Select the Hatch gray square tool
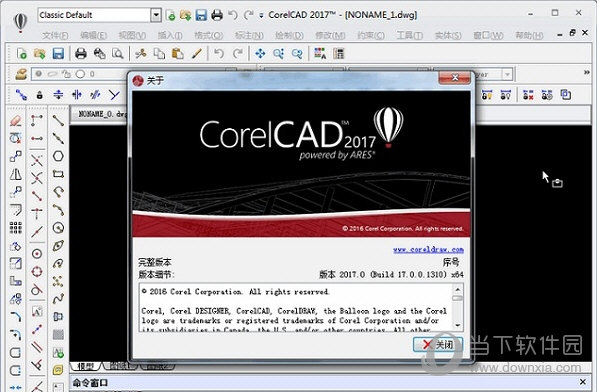This screenshot has height=392, width=597. (58, 335)
